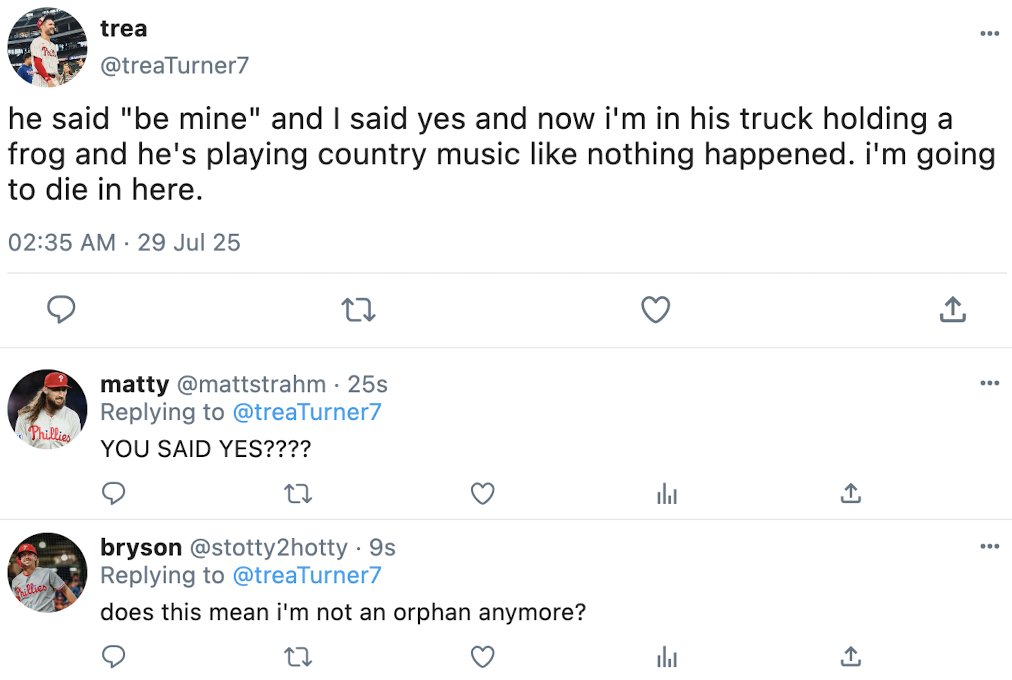Retweet bryson's reply
This screenshot has width=1012, height=680.
pos(298,656)
